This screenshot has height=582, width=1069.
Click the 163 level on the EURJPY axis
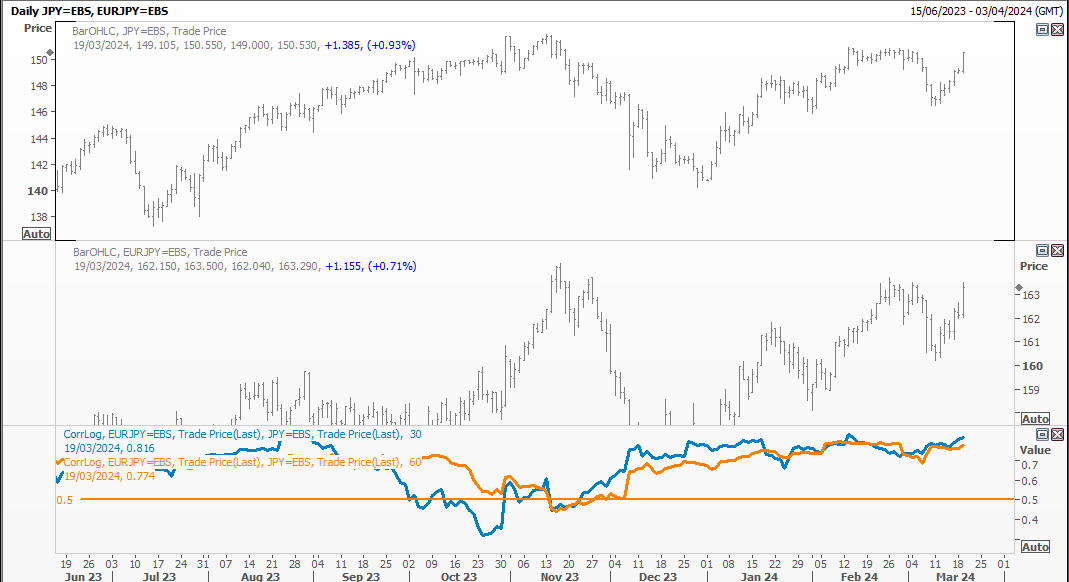(1031, 295)
